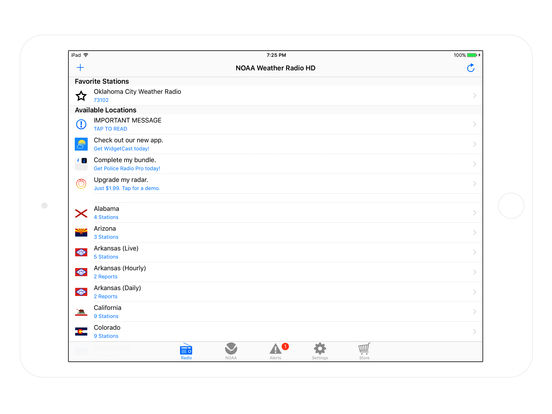Expand the Colorado row chevron
The image size is (552, 414).
coord(475,331)
